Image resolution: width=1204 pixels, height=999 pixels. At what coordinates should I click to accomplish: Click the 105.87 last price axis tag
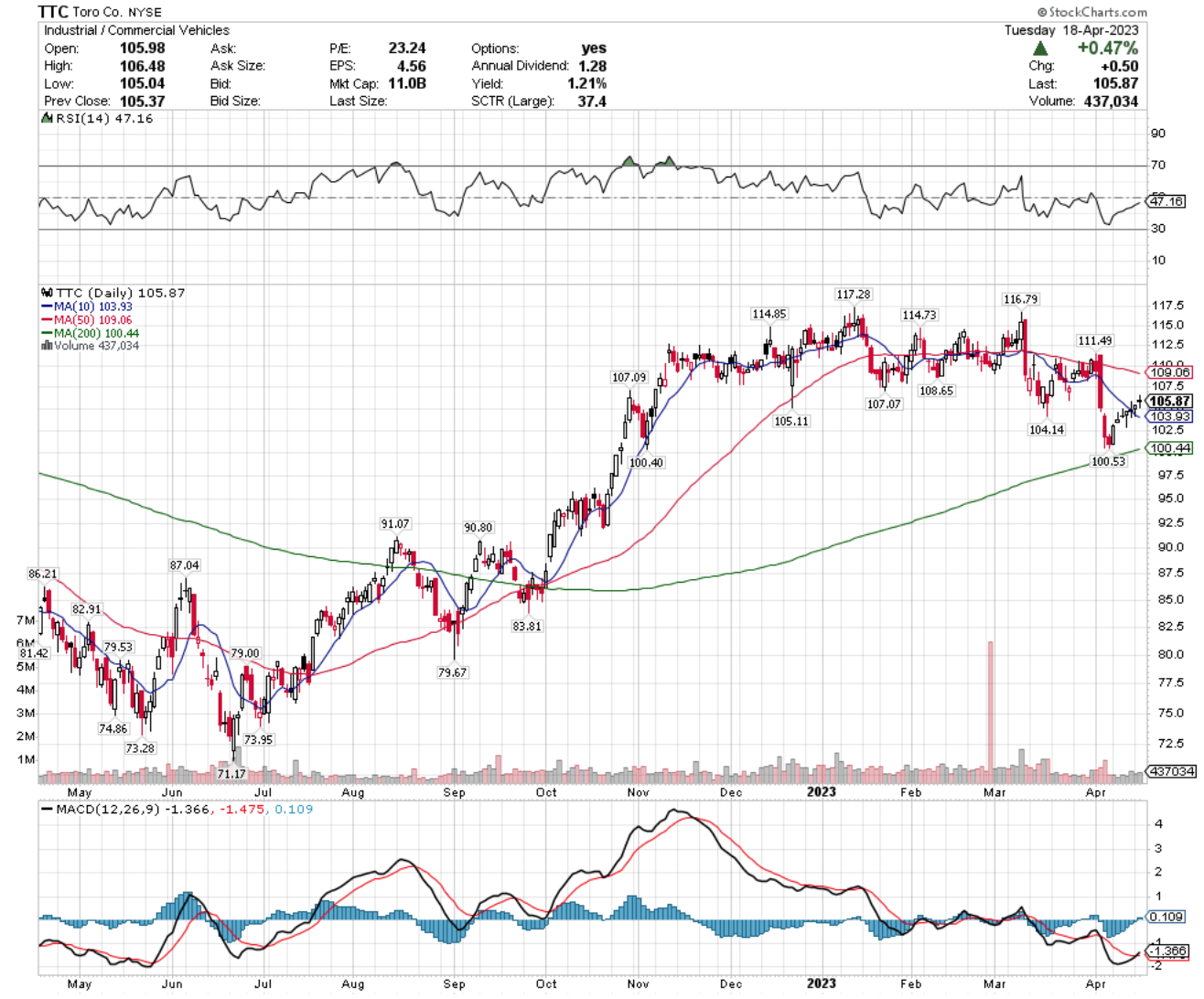pyautogui.click(x=1170, y=401)
